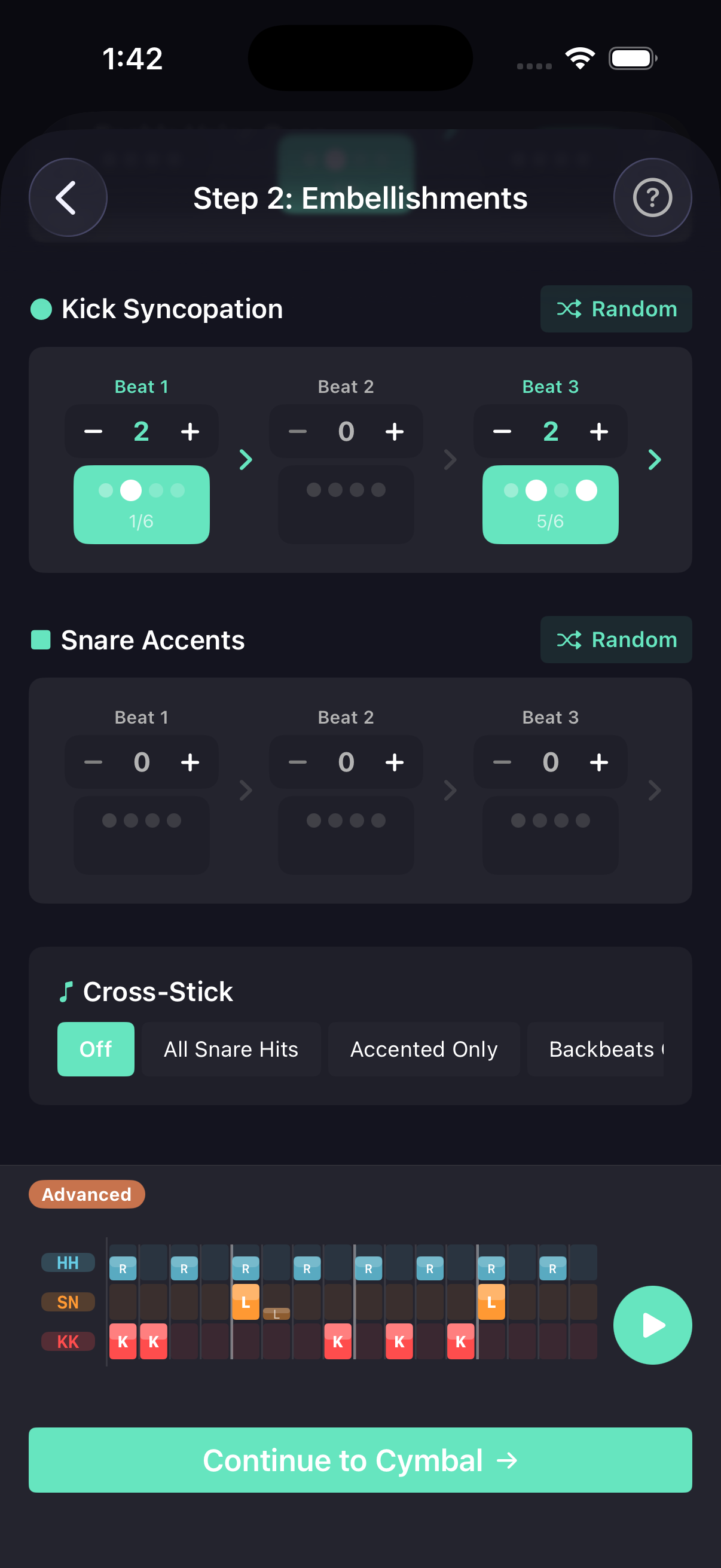Randomize the Kick Syncopation pattern
This screenshot has height=1568, width=721.
616,309
